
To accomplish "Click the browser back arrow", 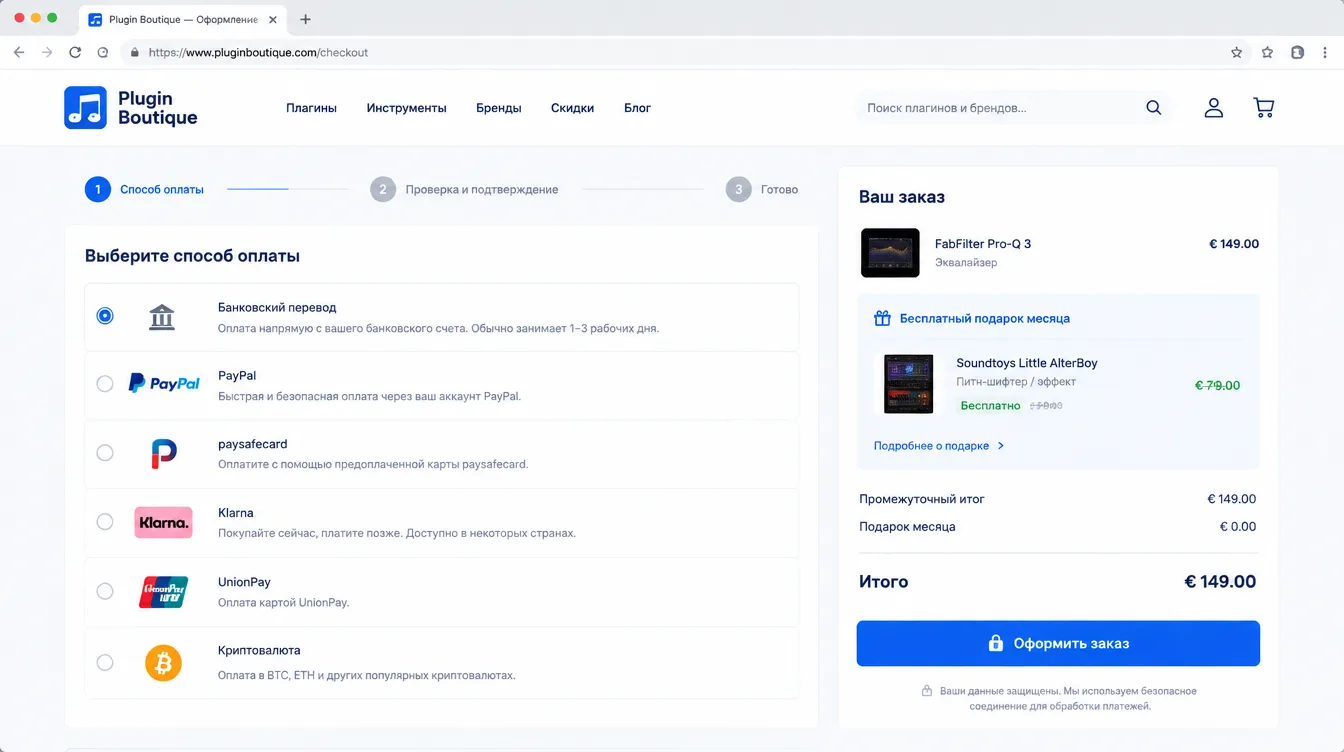I will coord(19,52).
